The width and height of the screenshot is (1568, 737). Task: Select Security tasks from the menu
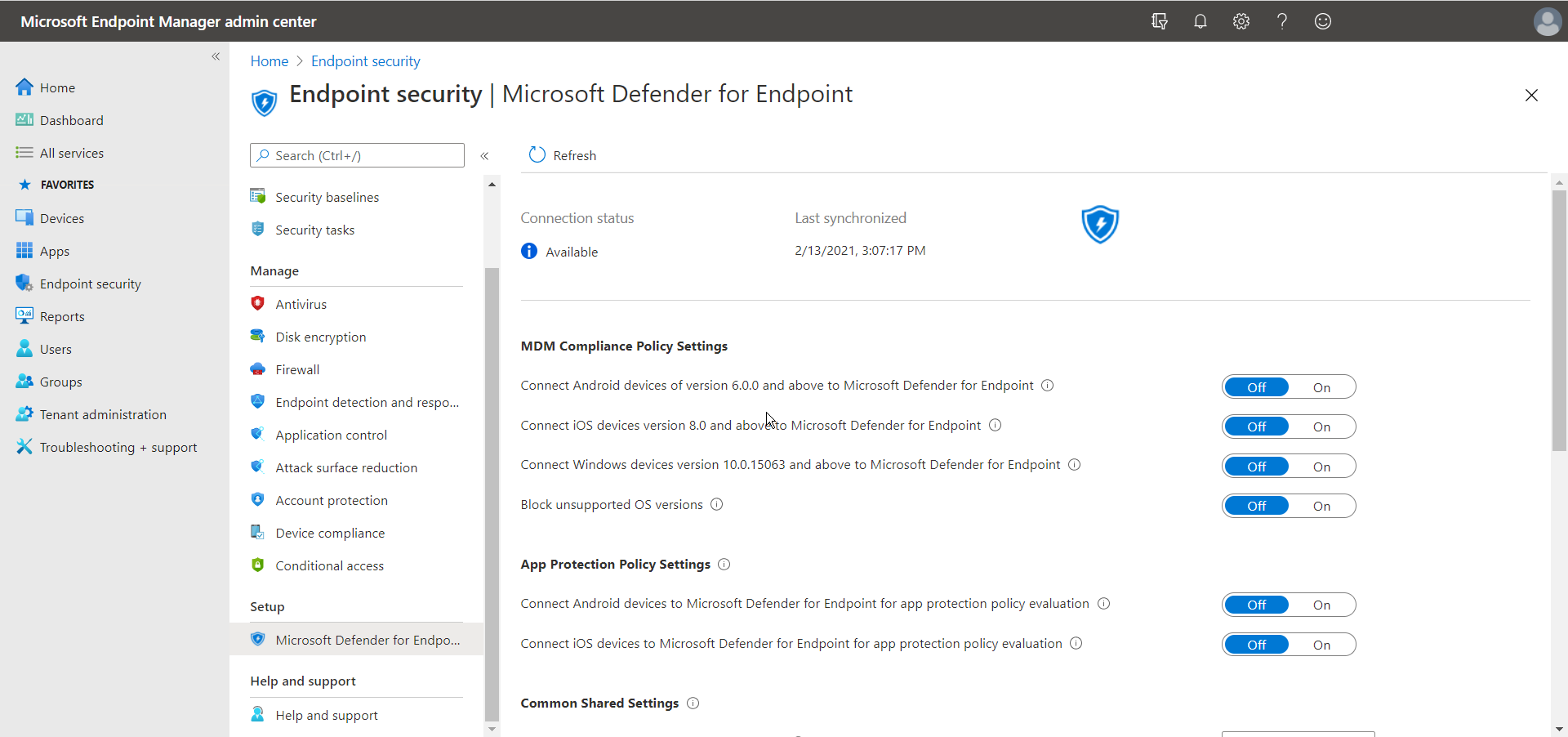click(x=314, y=229)
